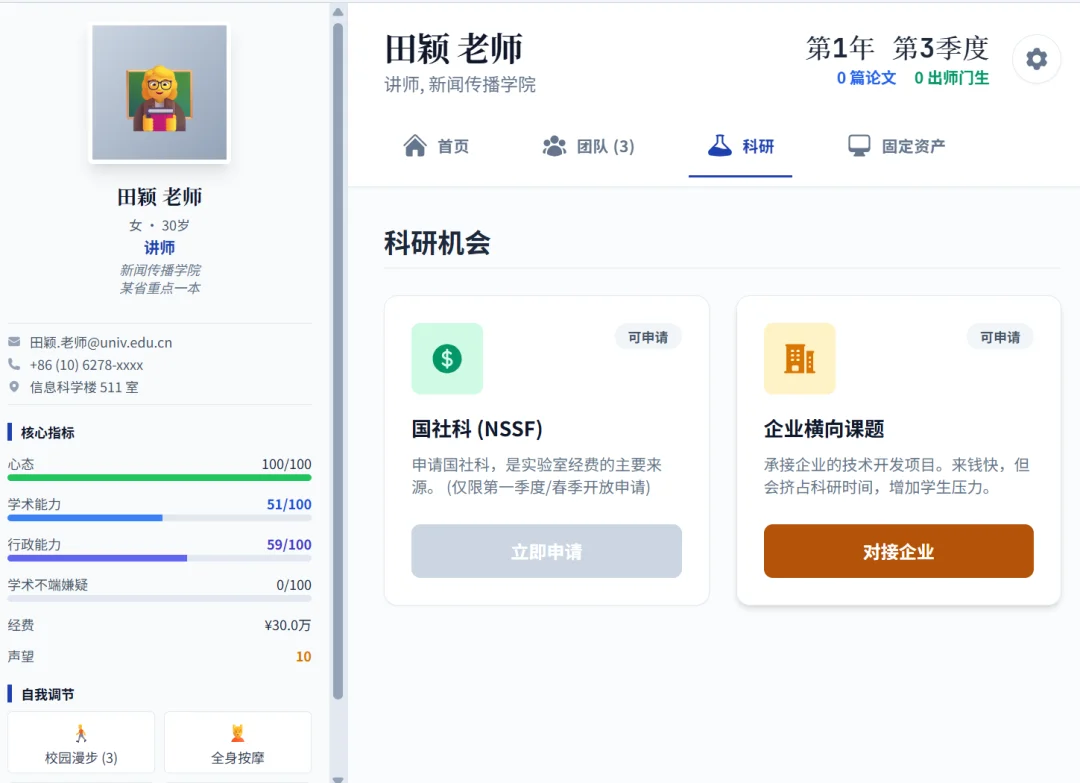Click the 0 出师门生 link

[954, 78]
